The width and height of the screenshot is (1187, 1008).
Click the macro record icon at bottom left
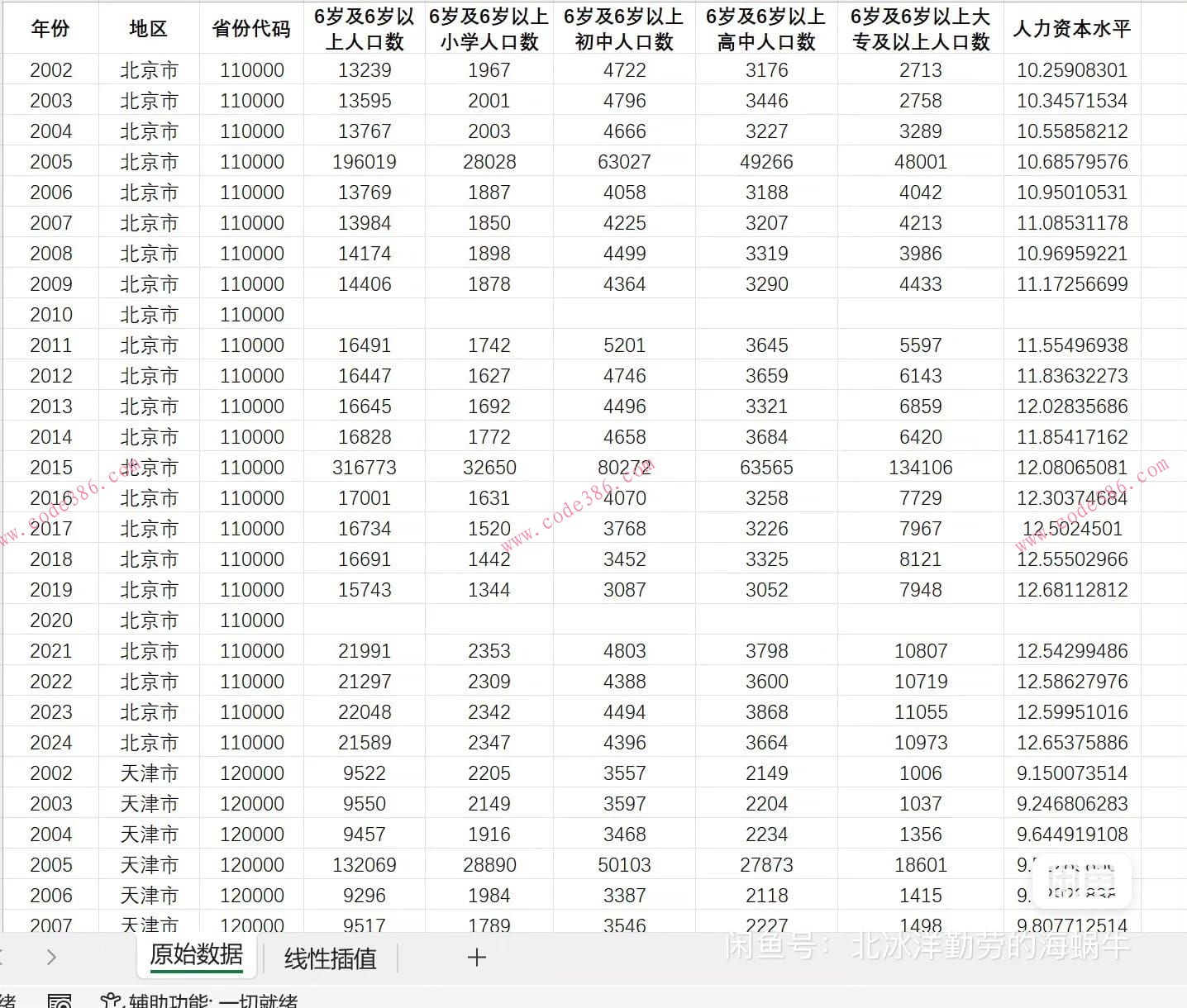tap(60, 1001)
